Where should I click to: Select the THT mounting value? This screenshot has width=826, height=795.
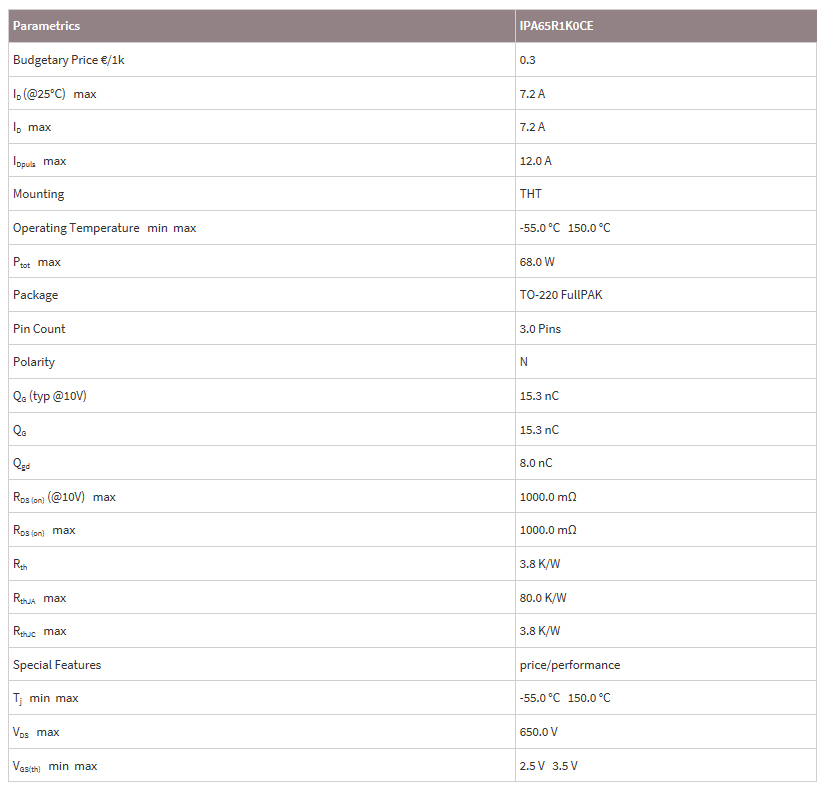pyautogui.click(x=531, y=194)
